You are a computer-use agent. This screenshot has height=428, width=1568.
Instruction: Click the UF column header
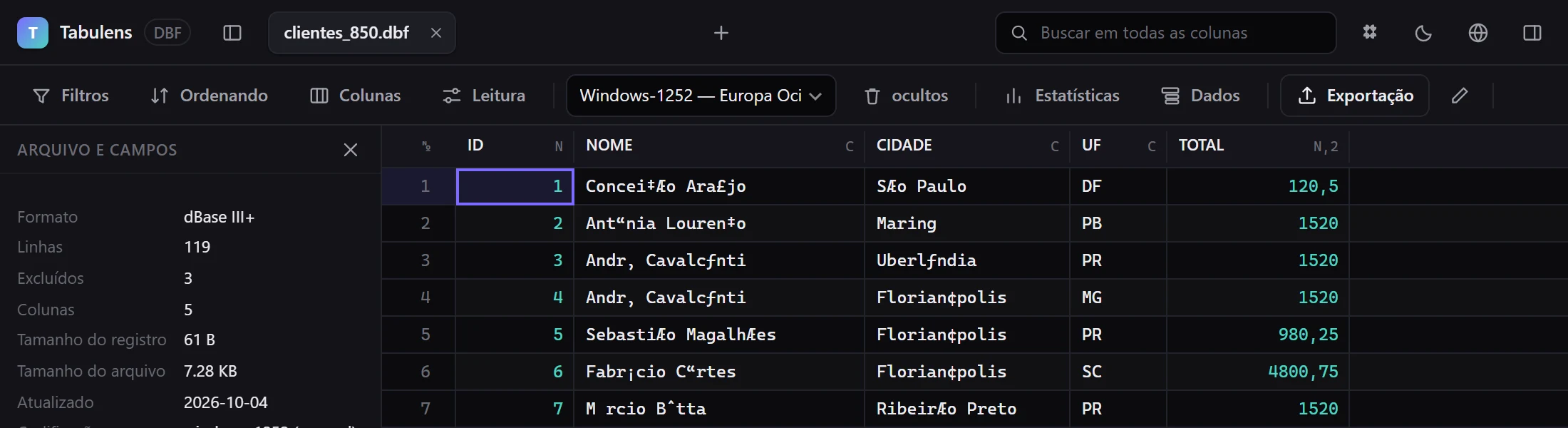pyautogui.click(x=1119, y=146)
